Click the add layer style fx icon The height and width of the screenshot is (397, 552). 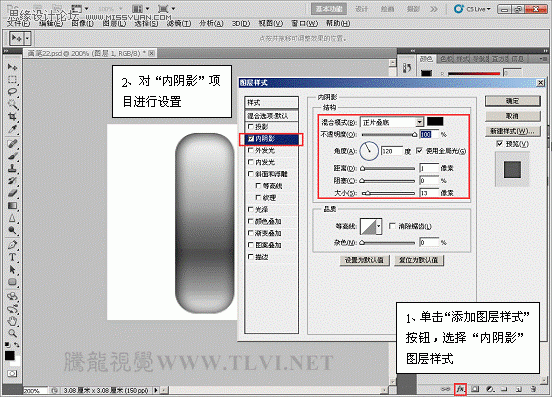click(460, 389)
